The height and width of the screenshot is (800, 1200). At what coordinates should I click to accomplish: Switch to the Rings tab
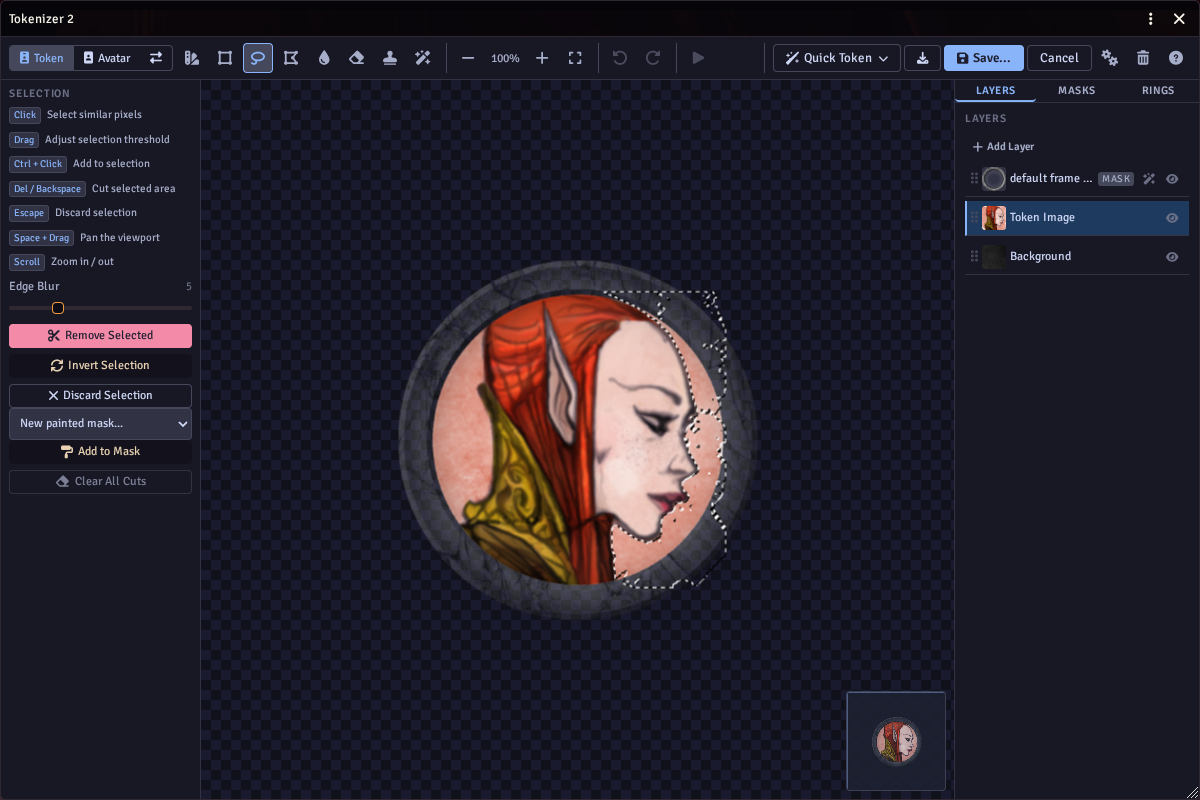(x=1158, y=90)
